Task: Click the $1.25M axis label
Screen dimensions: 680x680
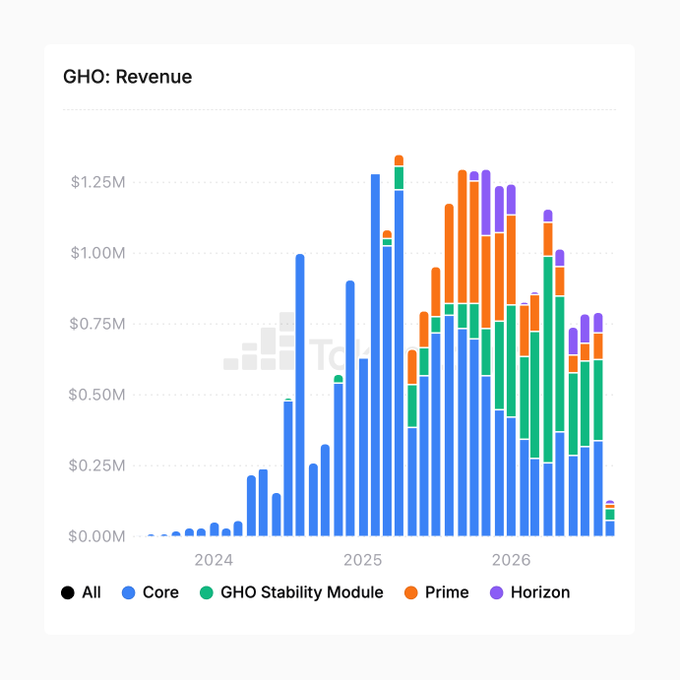Action: point(98,182)
